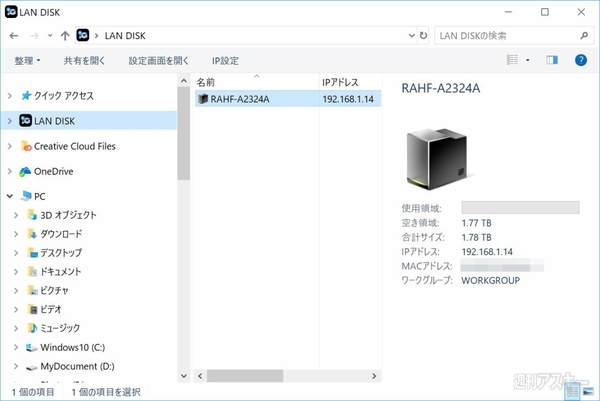Open the 3D オブジェクト folder
The height and width of the screenshot is (401, 600).
(62, 215)
